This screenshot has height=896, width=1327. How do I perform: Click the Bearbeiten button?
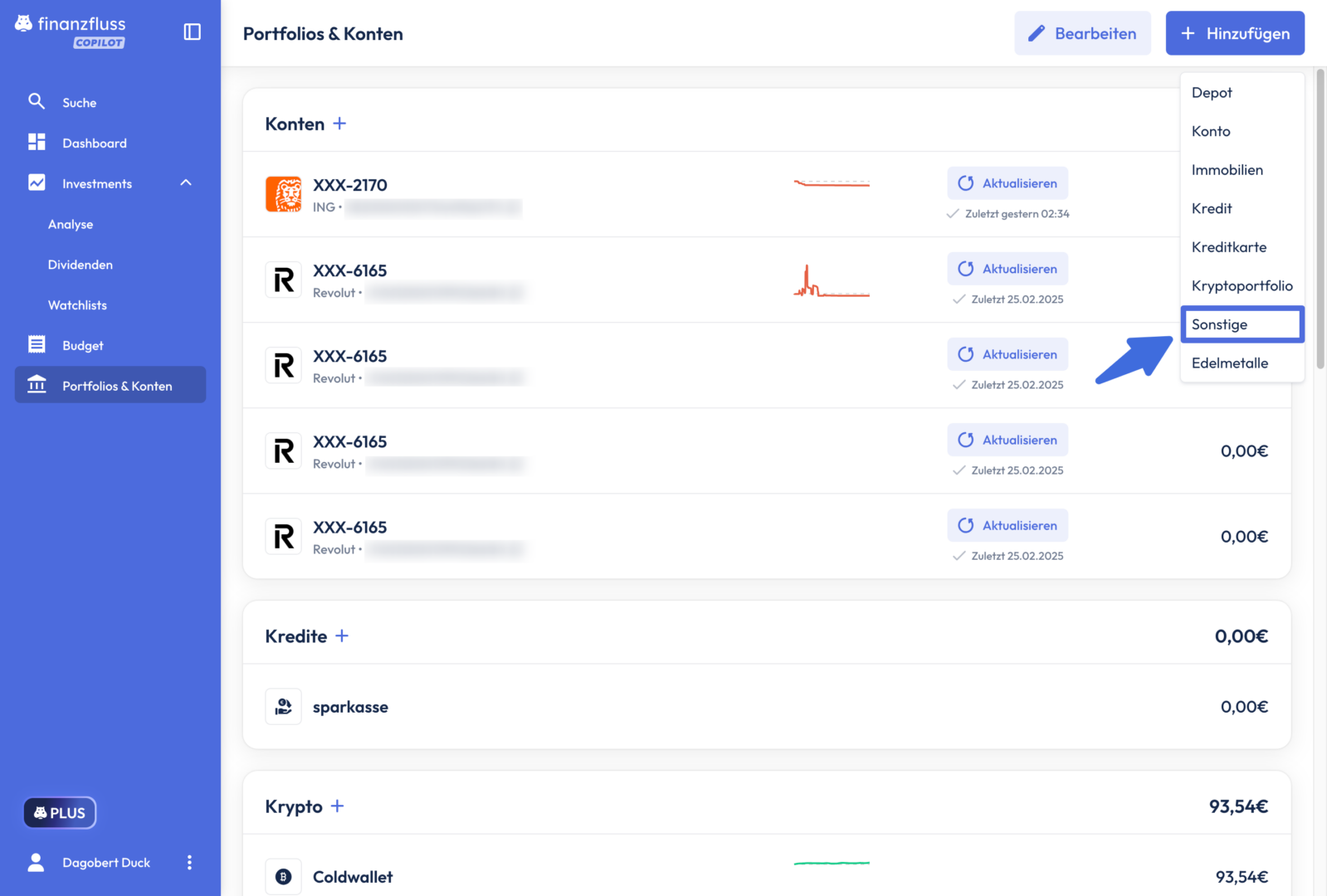pyautogui.click(x=1082, y=33)
